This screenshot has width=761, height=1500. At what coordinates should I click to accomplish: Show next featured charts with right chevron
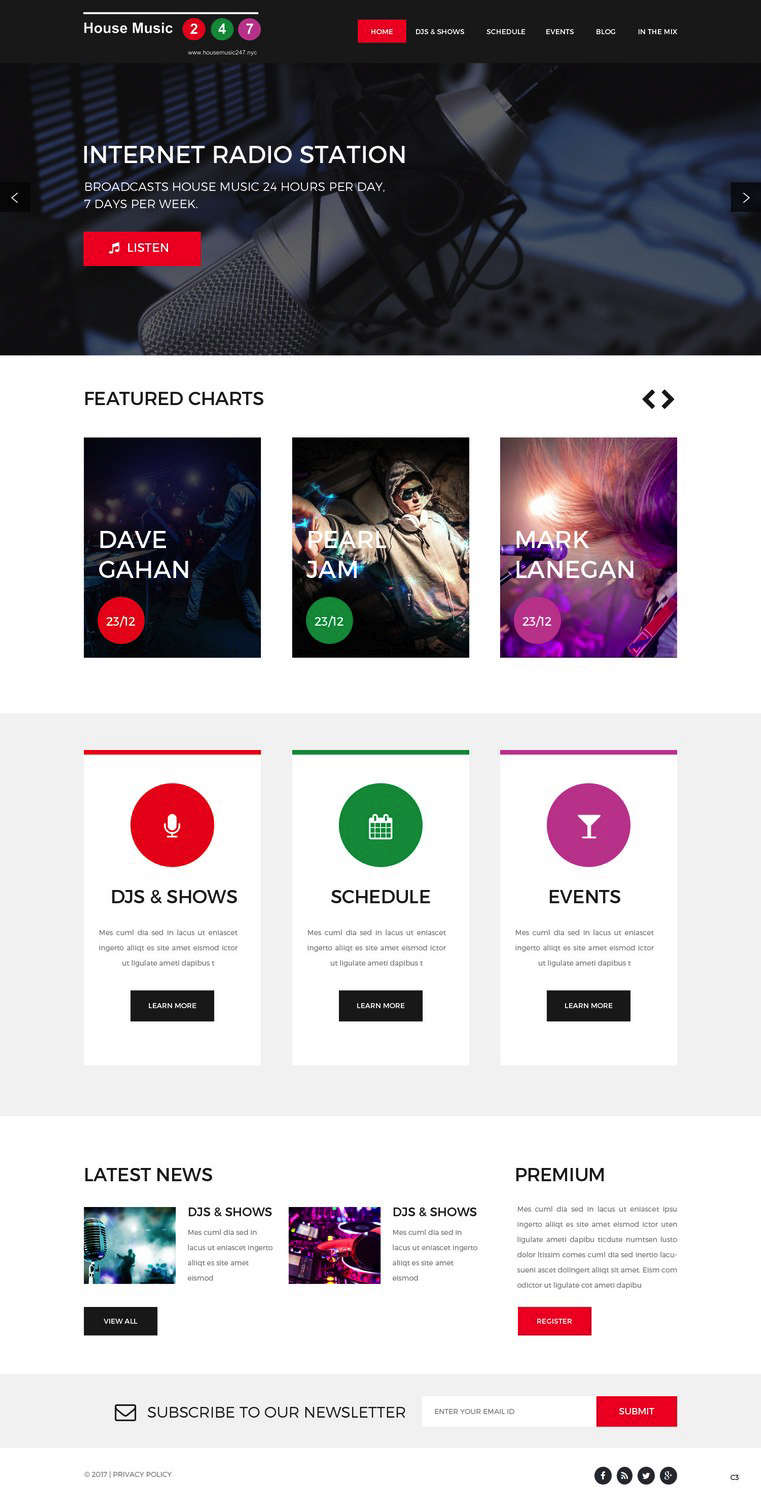coord(668,399)
